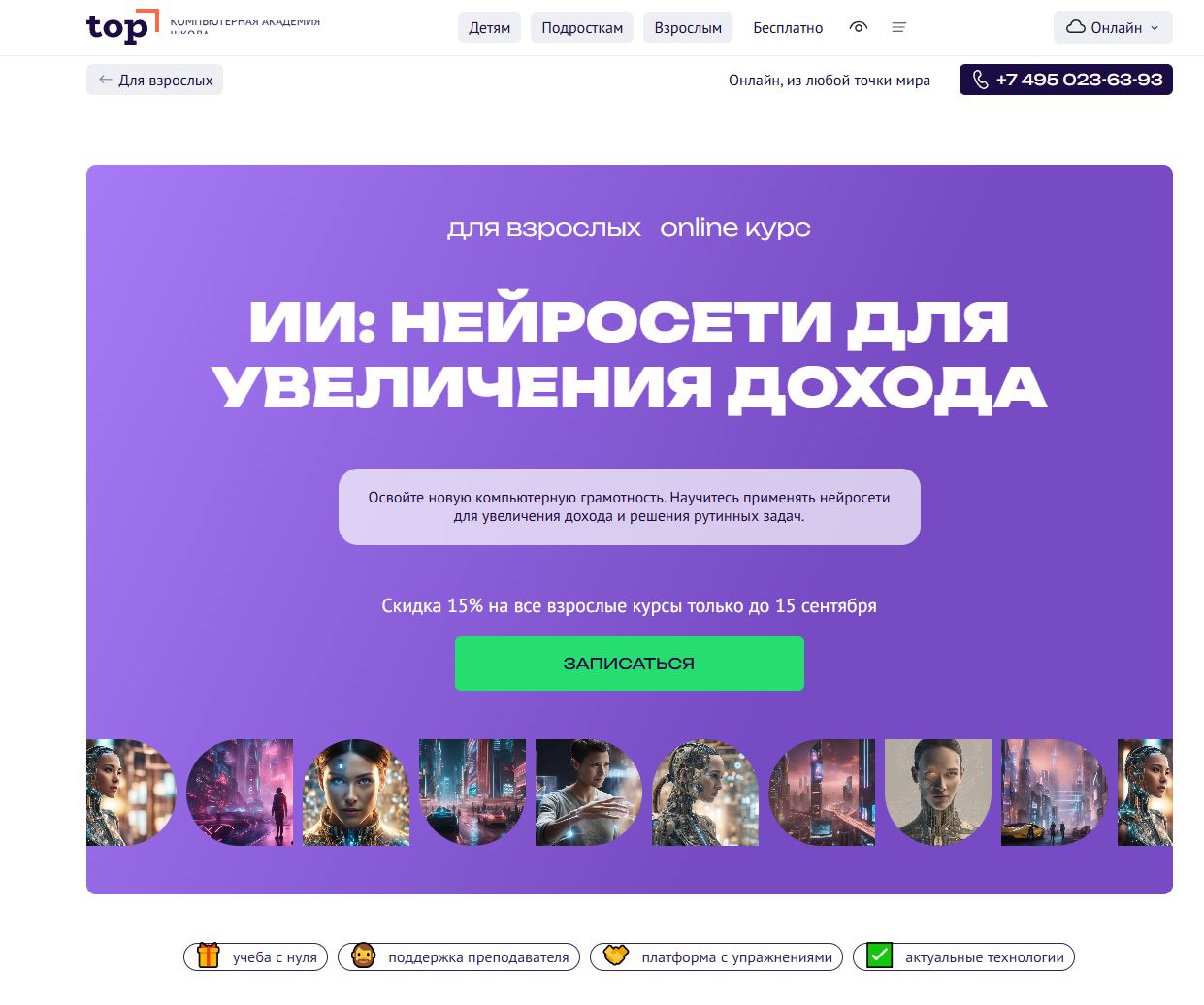
Task: Select the gift icon for учеба с нуля
Action: tap(208, 956)
